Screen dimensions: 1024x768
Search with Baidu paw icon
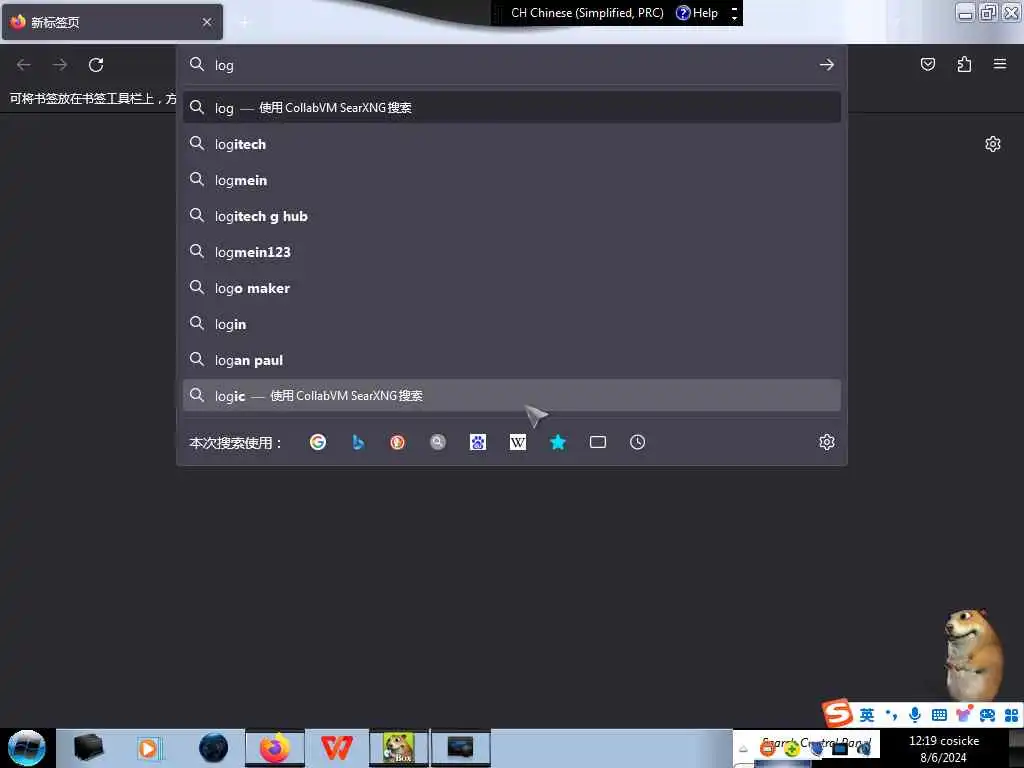(478, 442)
